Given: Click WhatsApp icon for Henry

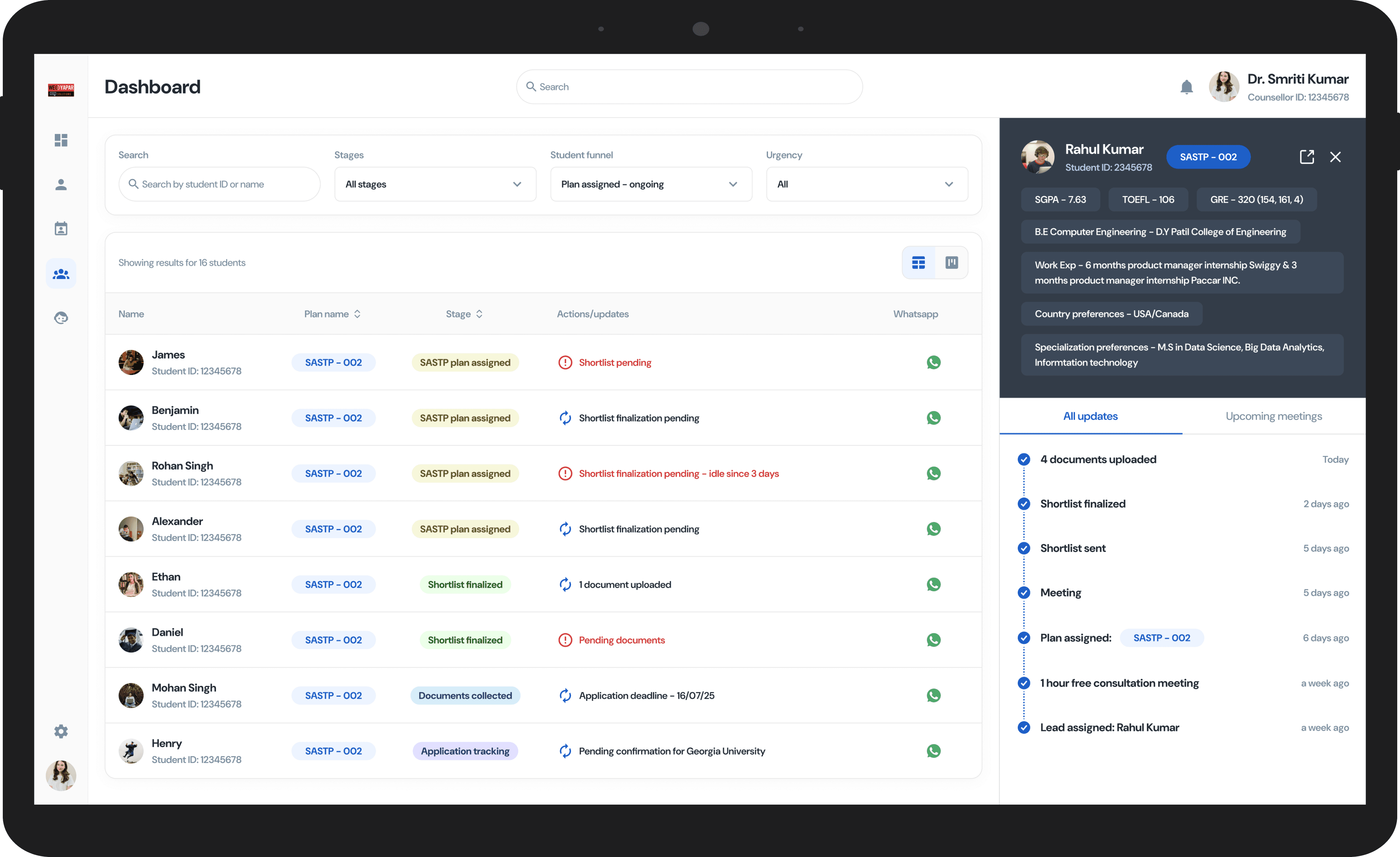Looking at the screenshot, I should coord(933,751).
